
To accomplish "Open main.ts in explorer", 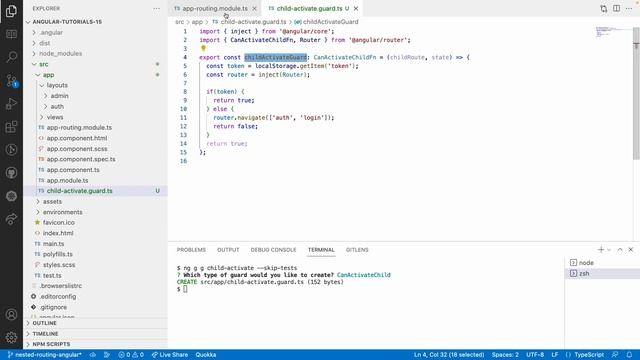I will coord(96,244).
